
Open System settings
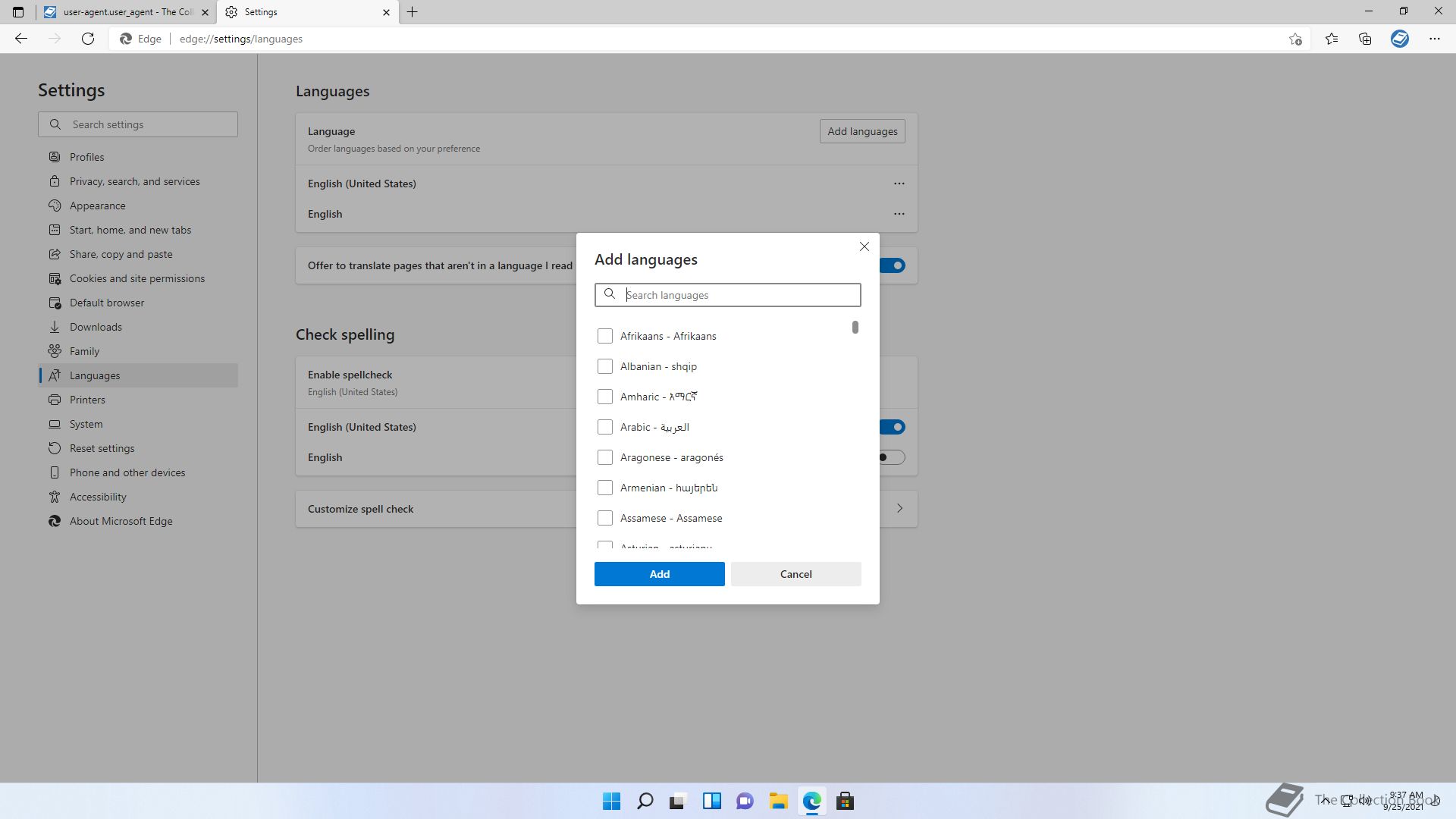(x=138, y=424)
